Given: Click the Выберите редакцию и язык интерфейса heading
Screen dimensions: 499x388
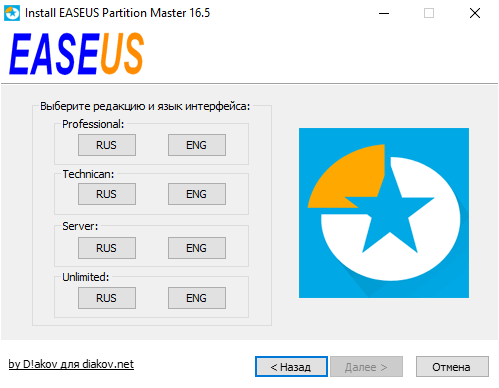Looking at the screenshot, I should click(x=145, y=106).
